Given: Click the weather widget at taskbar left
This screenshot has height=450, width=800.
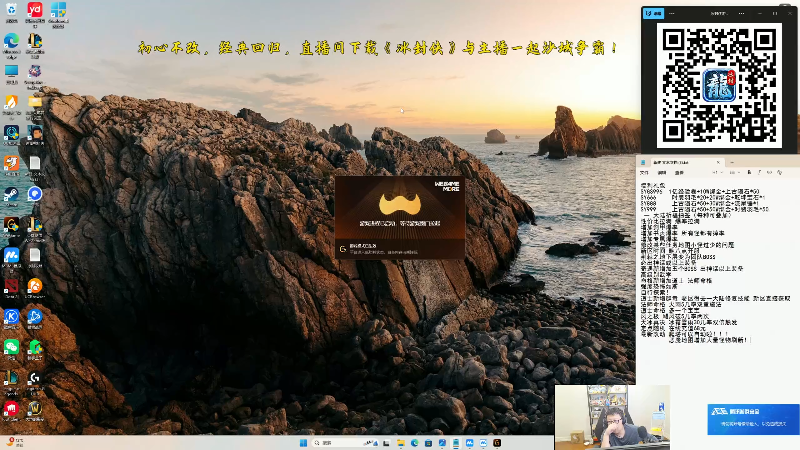Looking at the screenshot, I should tap(15, 442).
